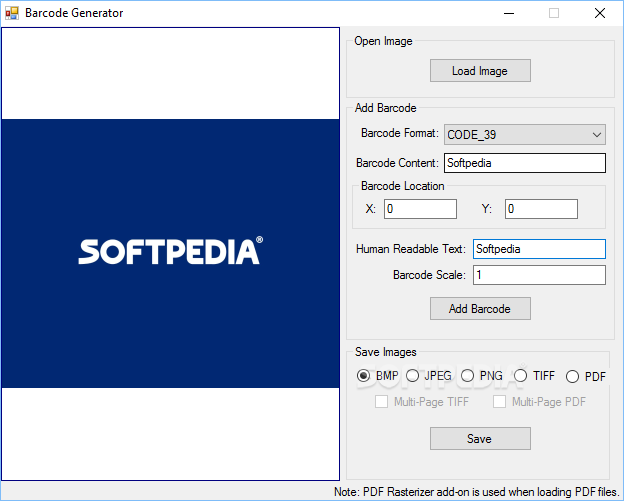Close the Barcode Generator window
Viewport: 624px width, 501px height.
point(600,13)
